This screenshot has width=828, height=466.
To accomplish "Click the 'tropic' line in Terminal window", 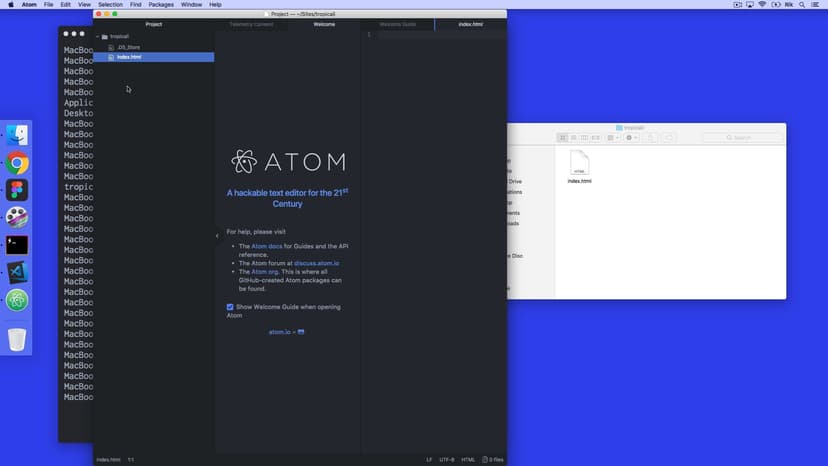I will [78, 187].
